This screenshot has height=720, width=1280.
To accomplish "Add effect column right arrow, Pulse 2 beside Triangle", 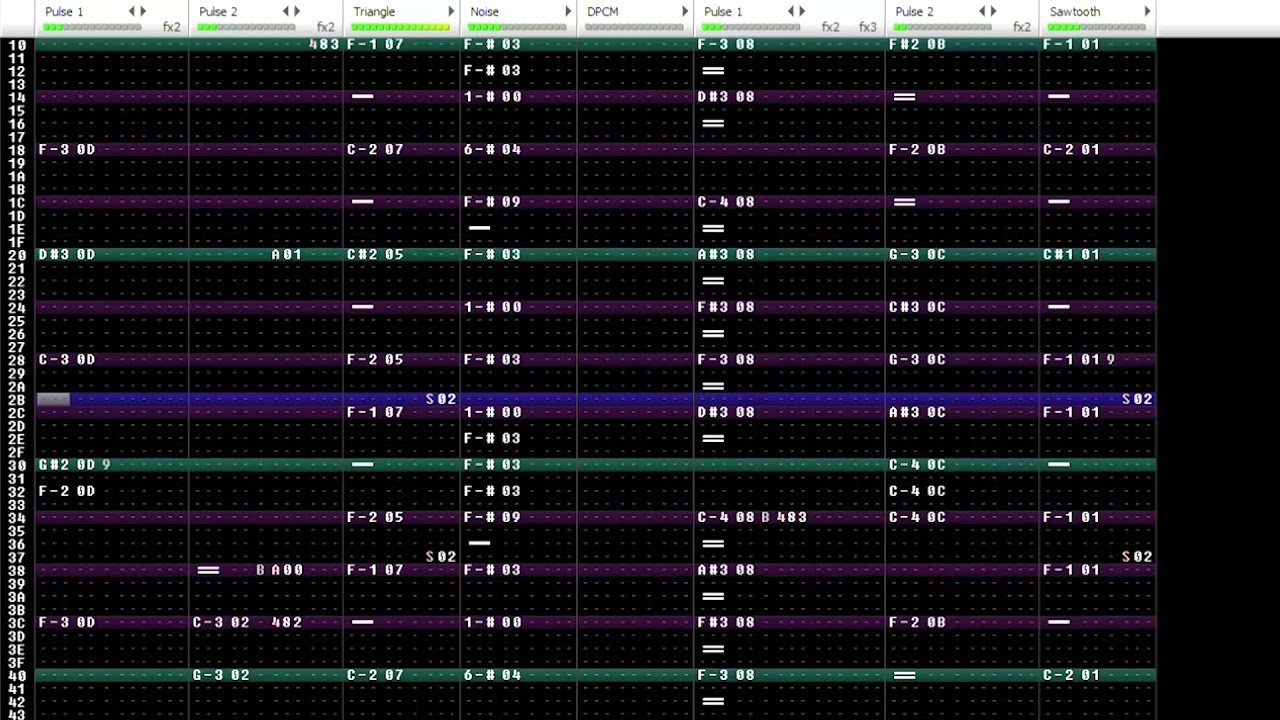I will pyautogui.click(x=297, y=11).
